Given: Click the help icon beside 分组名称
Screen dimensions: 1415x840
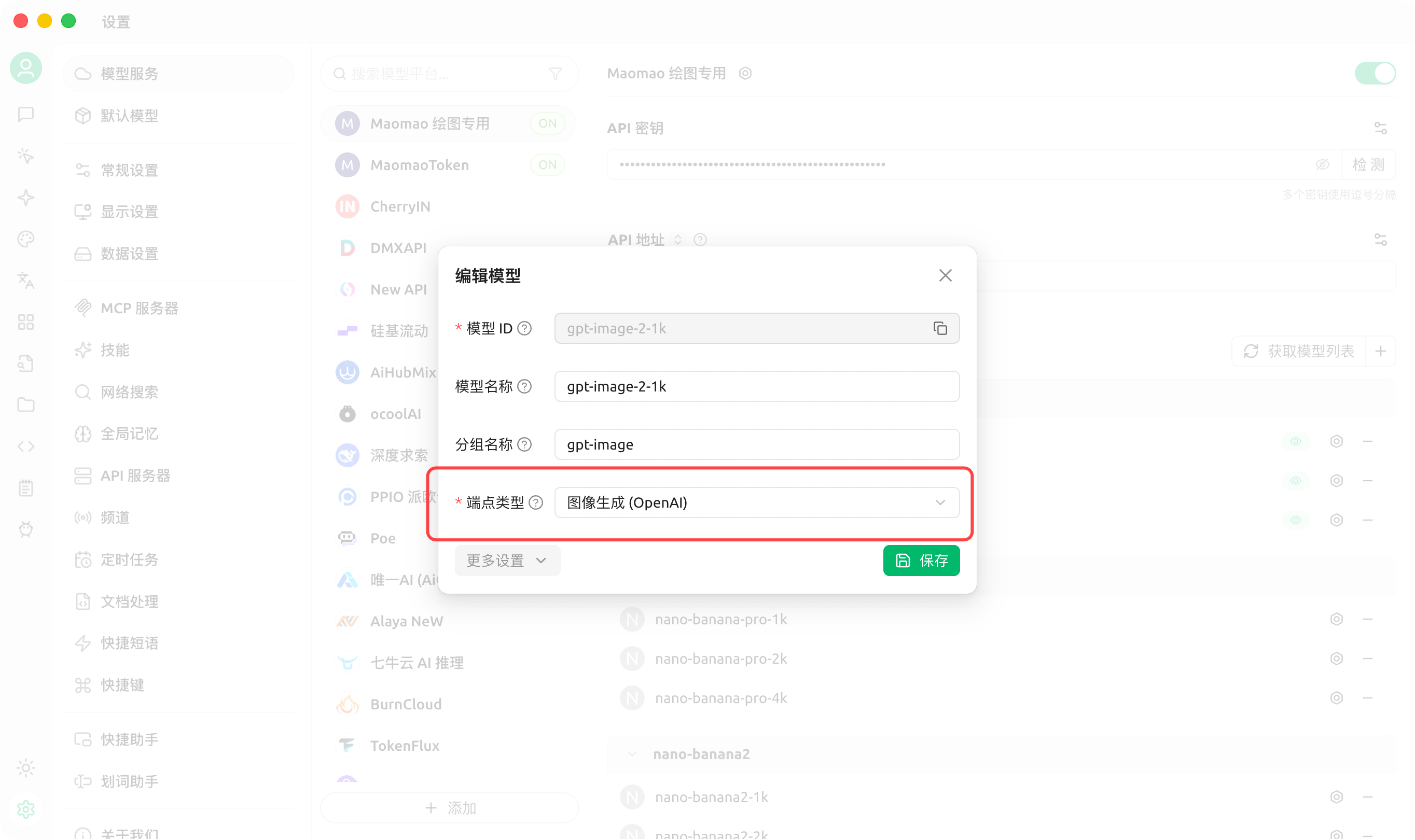Looking at the screenshot, I should (525, 444).
